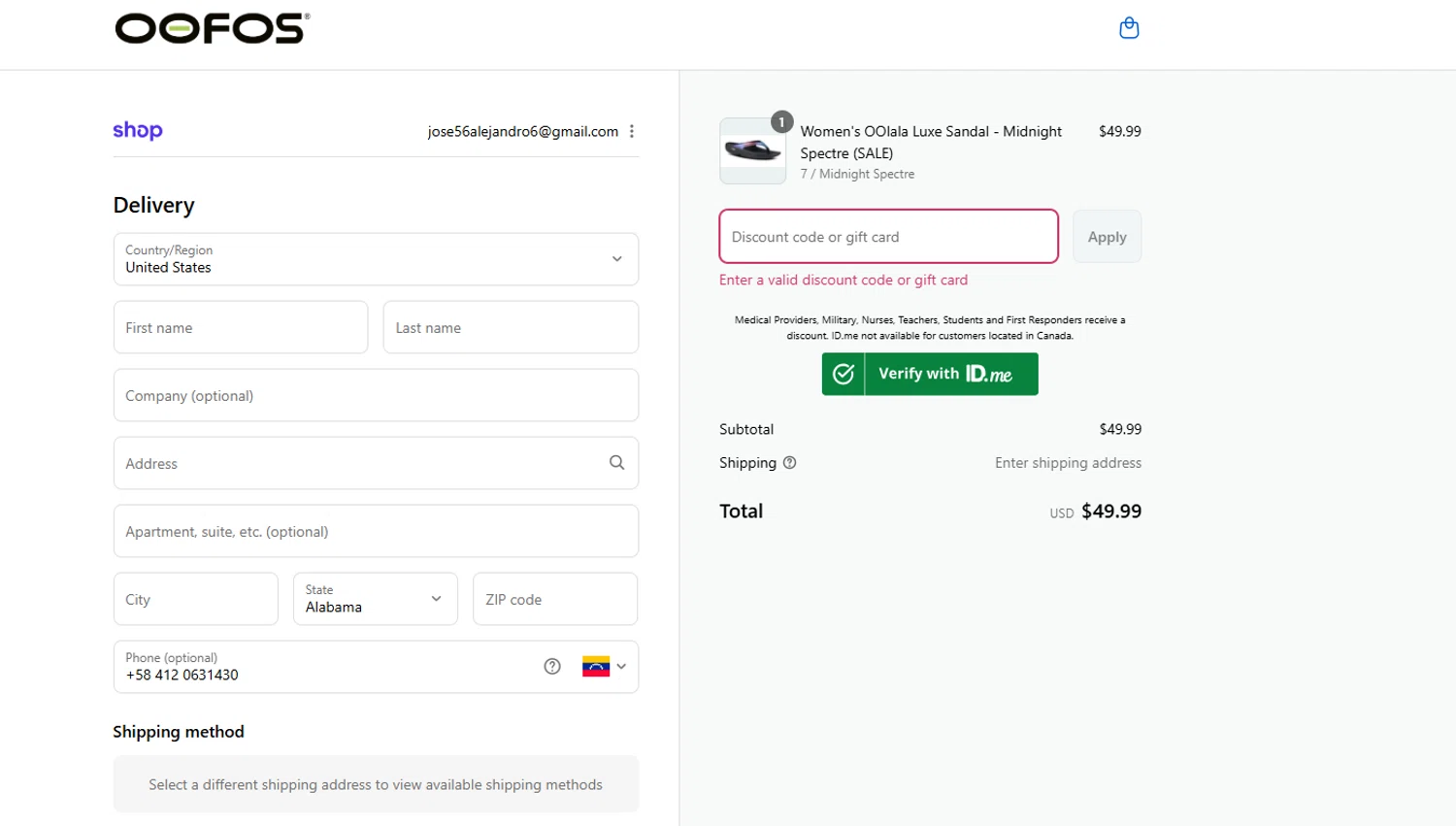Focus the Company (optional) field
The image size is (1456, 826).
(x=376, y=395)
